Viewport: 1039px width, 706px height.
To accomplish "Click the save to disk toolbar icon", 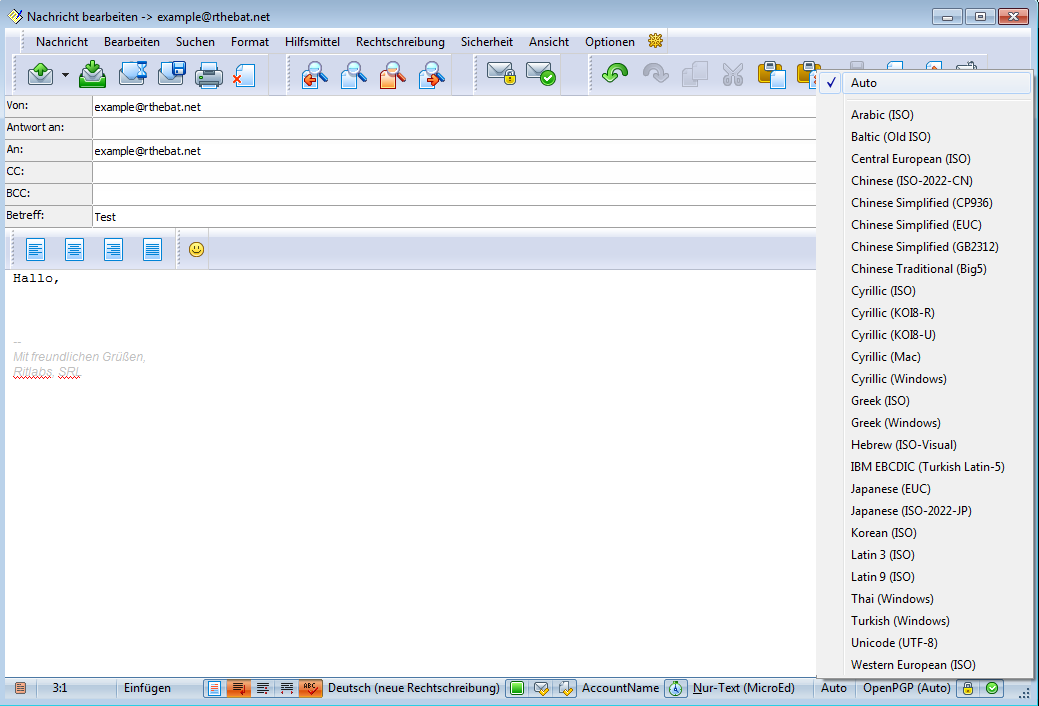I will pyautogui.click(x=171, y=75).
